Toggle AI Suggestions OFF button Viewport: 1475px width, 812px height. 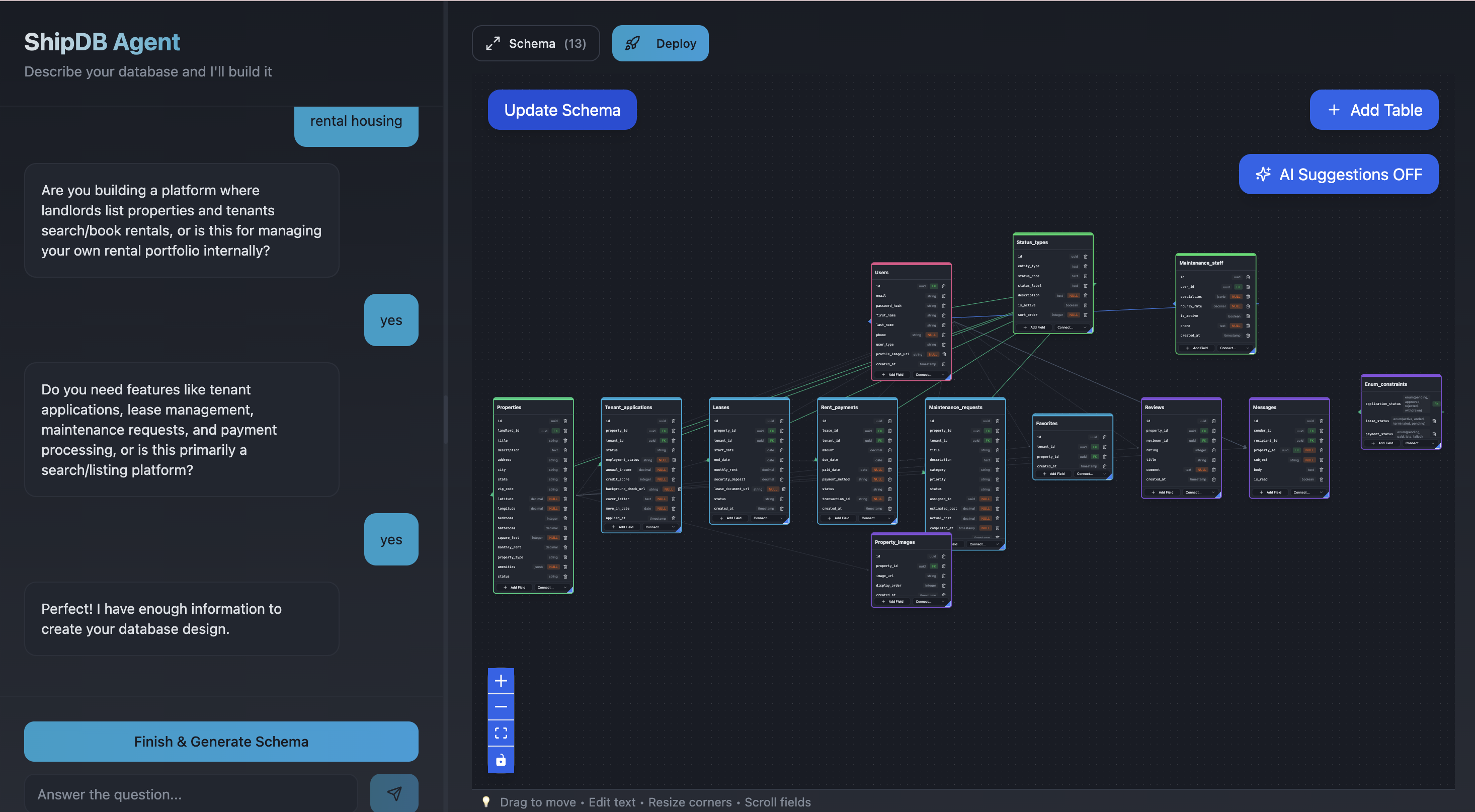(x=1338, y=174)
